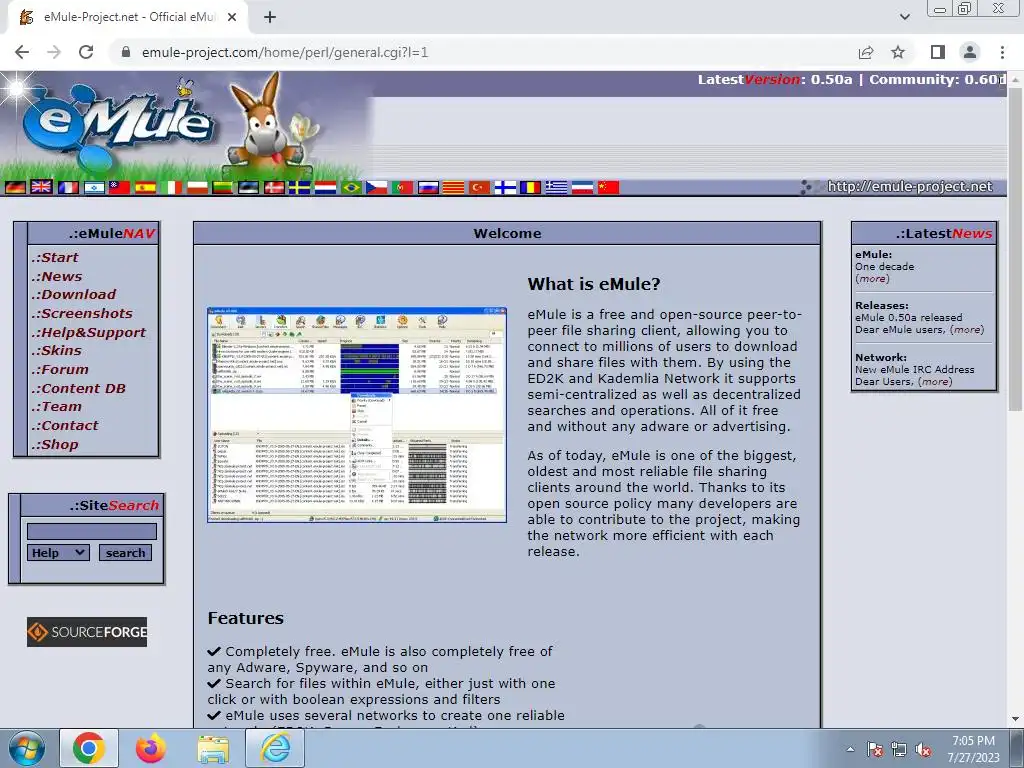Image resolution: width=1024 pixels, height=768 pixels.
Task: Pick the Romanian flag
Action: coord(531,187)
